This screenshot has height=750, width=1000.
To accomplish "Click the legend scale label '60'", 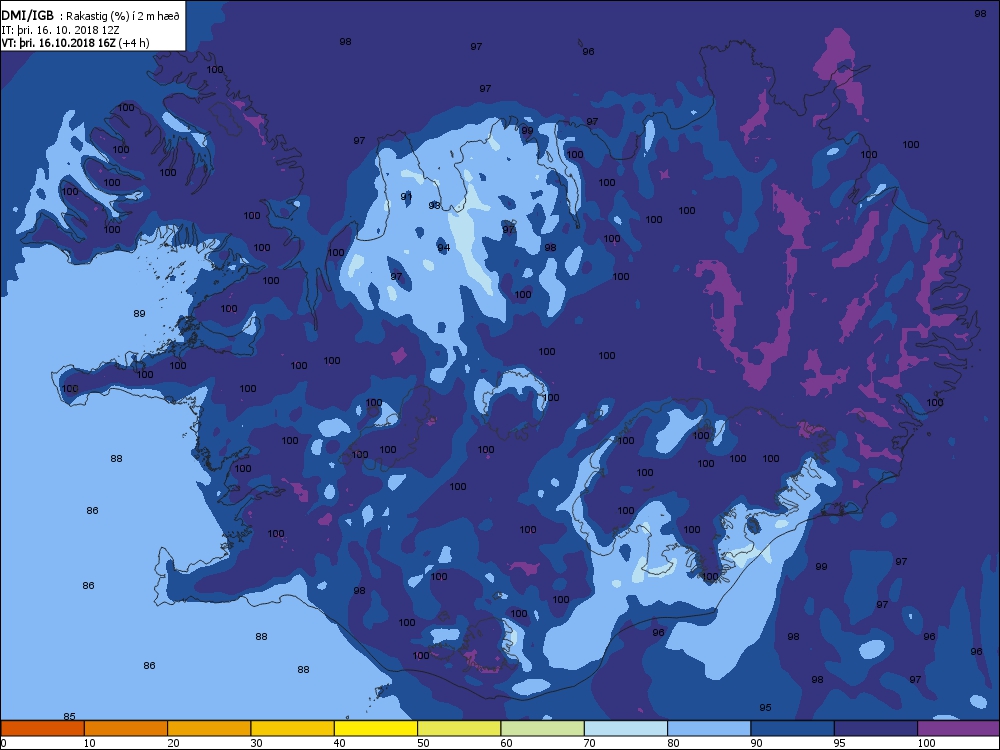I will coord(506,743).
